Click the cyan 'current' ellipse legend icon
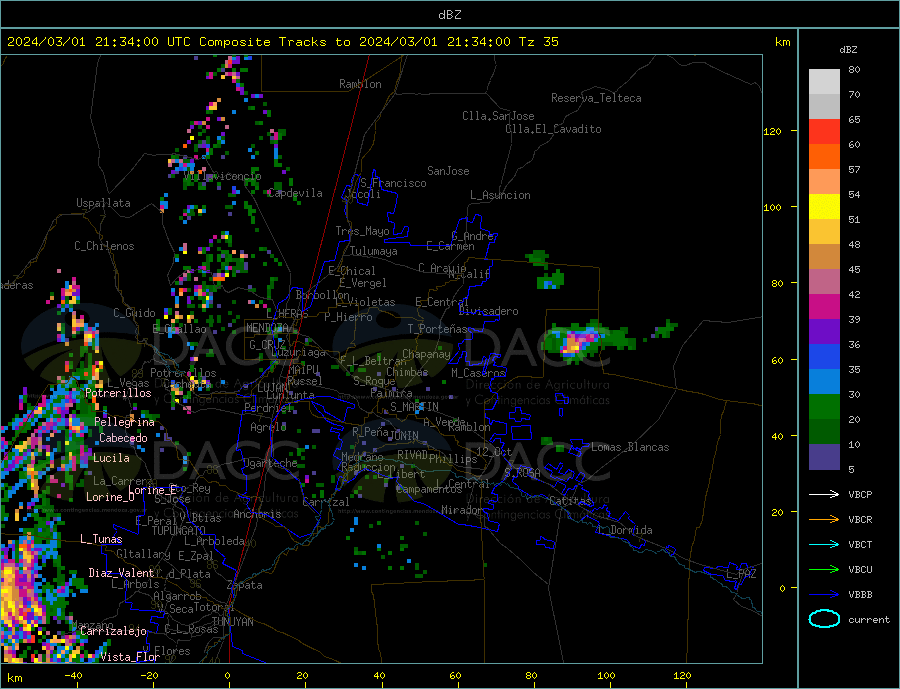Viewport: 900px width, 689px height. tap(824, 619)
